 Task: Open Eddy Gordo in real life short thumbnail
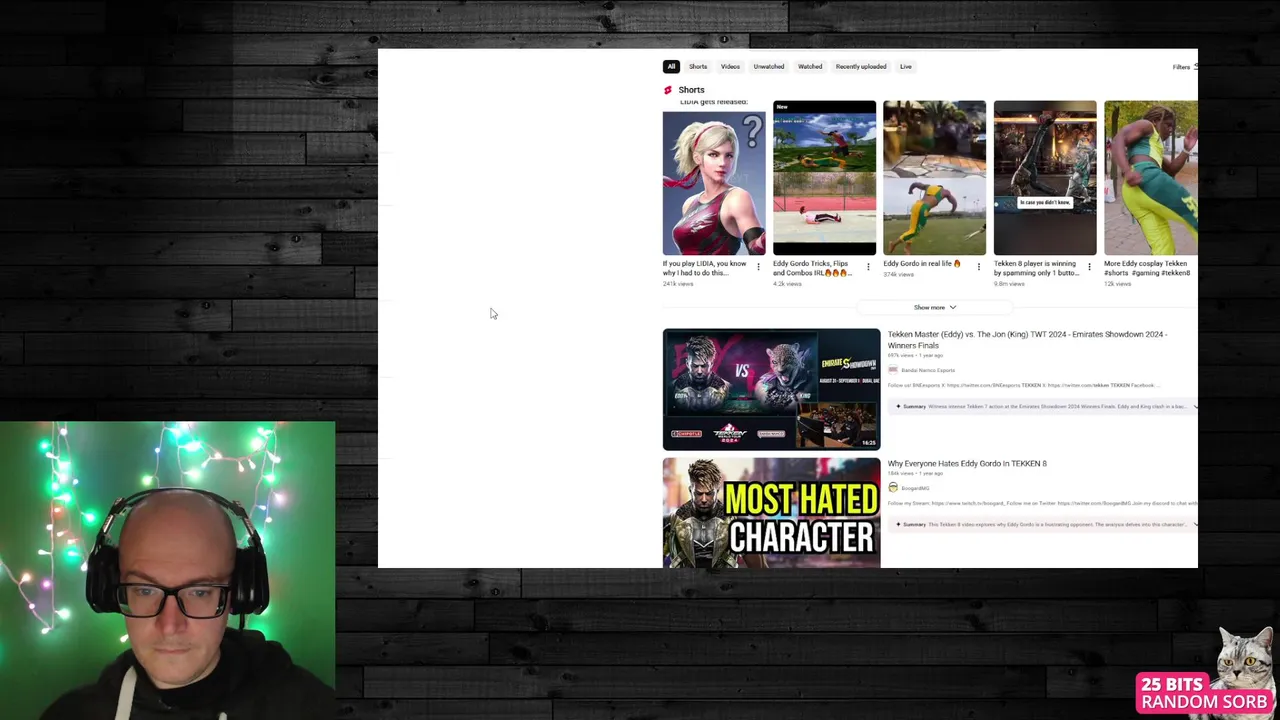coord(934,178)
